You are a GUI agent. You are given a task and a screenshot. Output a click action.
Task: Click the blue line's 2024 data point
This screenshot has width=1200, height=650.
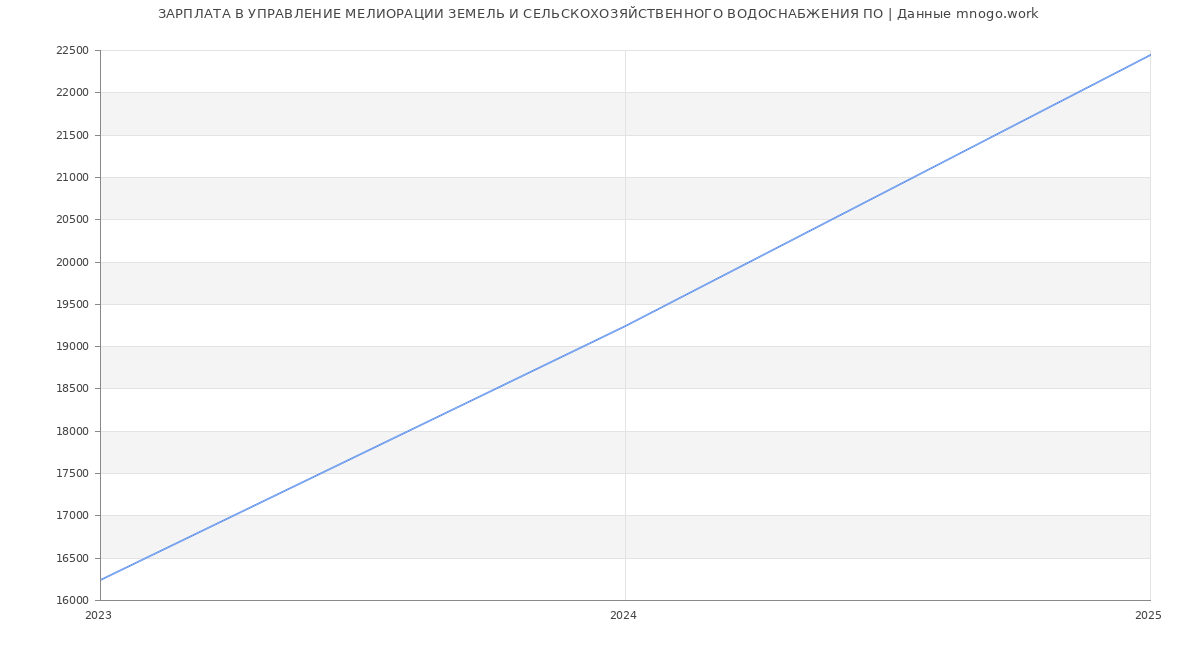[x=625, y=326]
